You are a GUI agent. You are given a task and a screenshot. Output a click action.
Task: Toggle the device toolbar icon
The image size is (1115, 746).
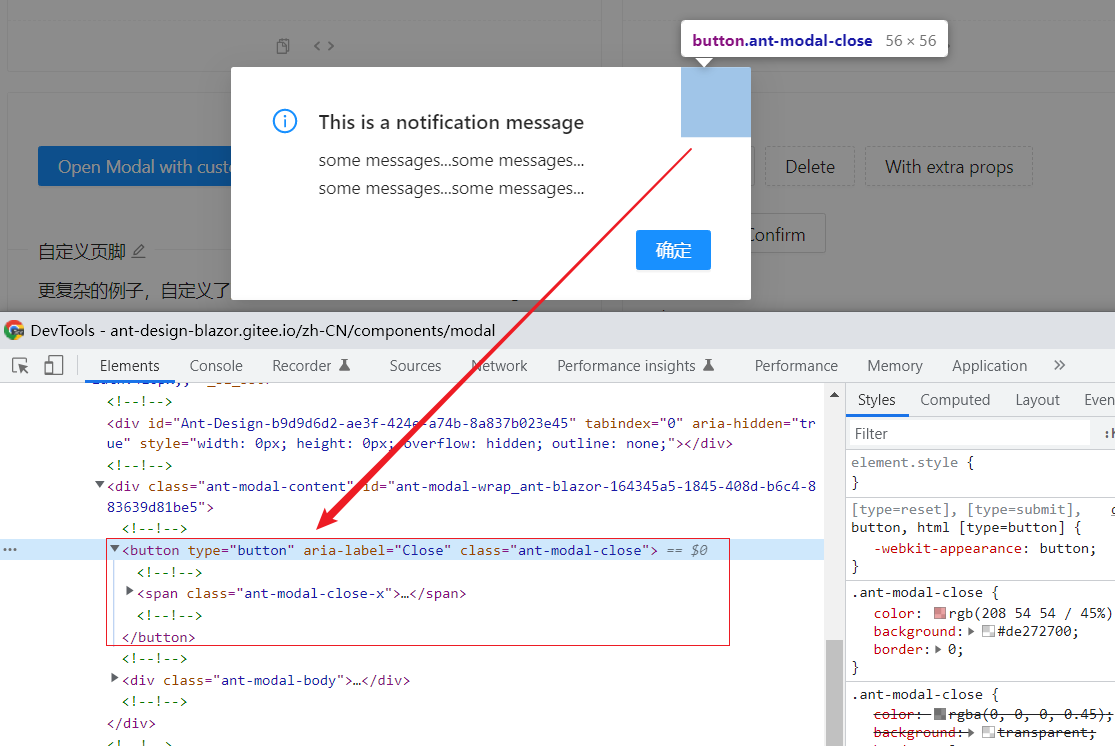[x=54, y=365]
